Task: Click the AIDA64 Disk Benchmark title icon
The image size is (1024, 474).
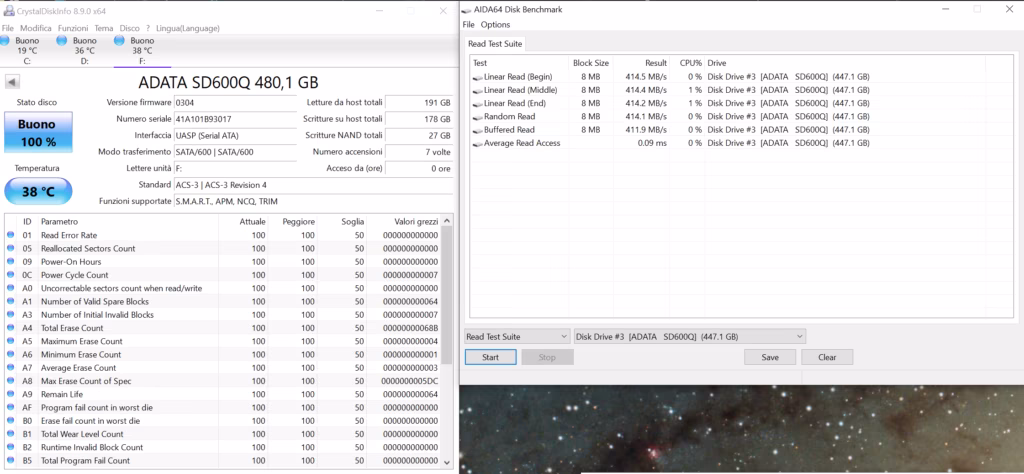Action: (x=466, y=10)
